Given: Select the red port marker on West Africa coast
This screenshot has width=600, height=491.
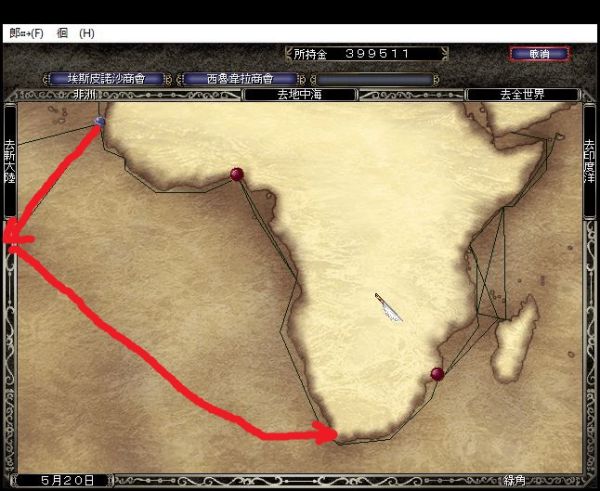Looking at the screenshot, I should tap(237, 174).
